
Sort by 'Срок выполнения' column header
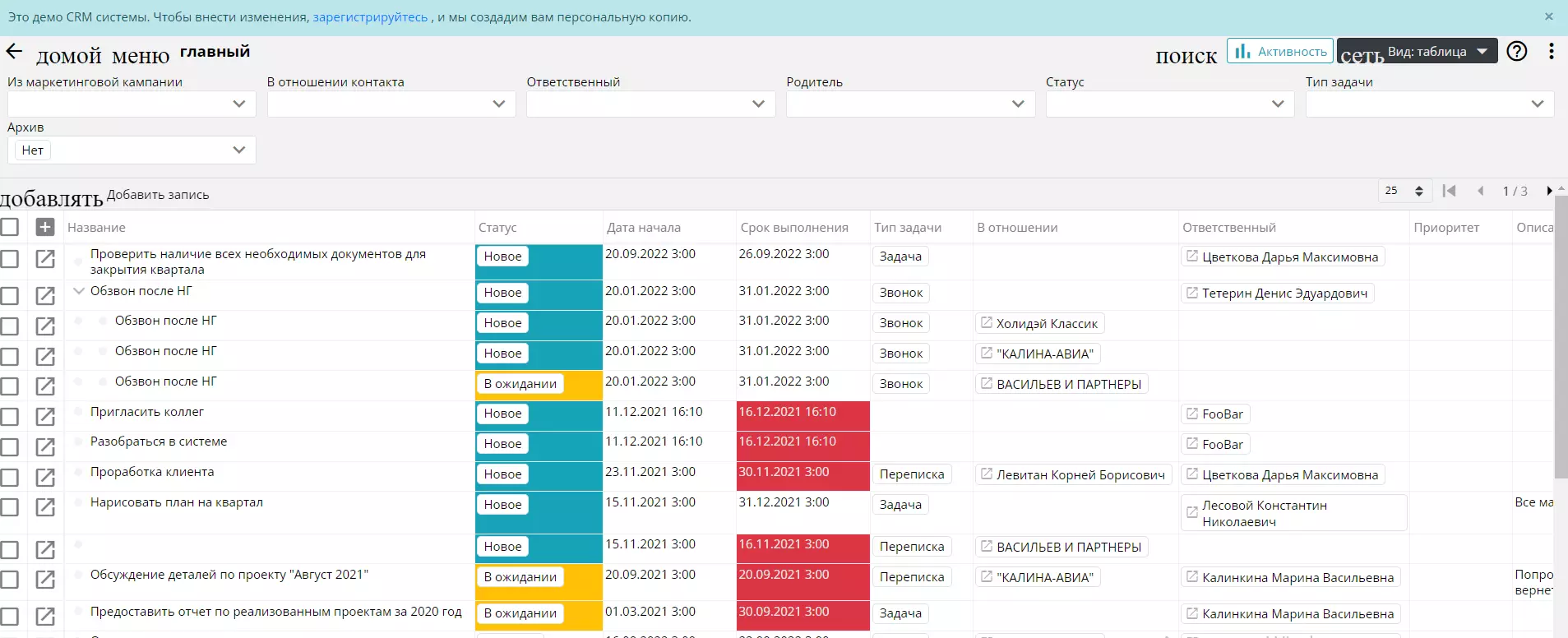click(x=794, y=228)
